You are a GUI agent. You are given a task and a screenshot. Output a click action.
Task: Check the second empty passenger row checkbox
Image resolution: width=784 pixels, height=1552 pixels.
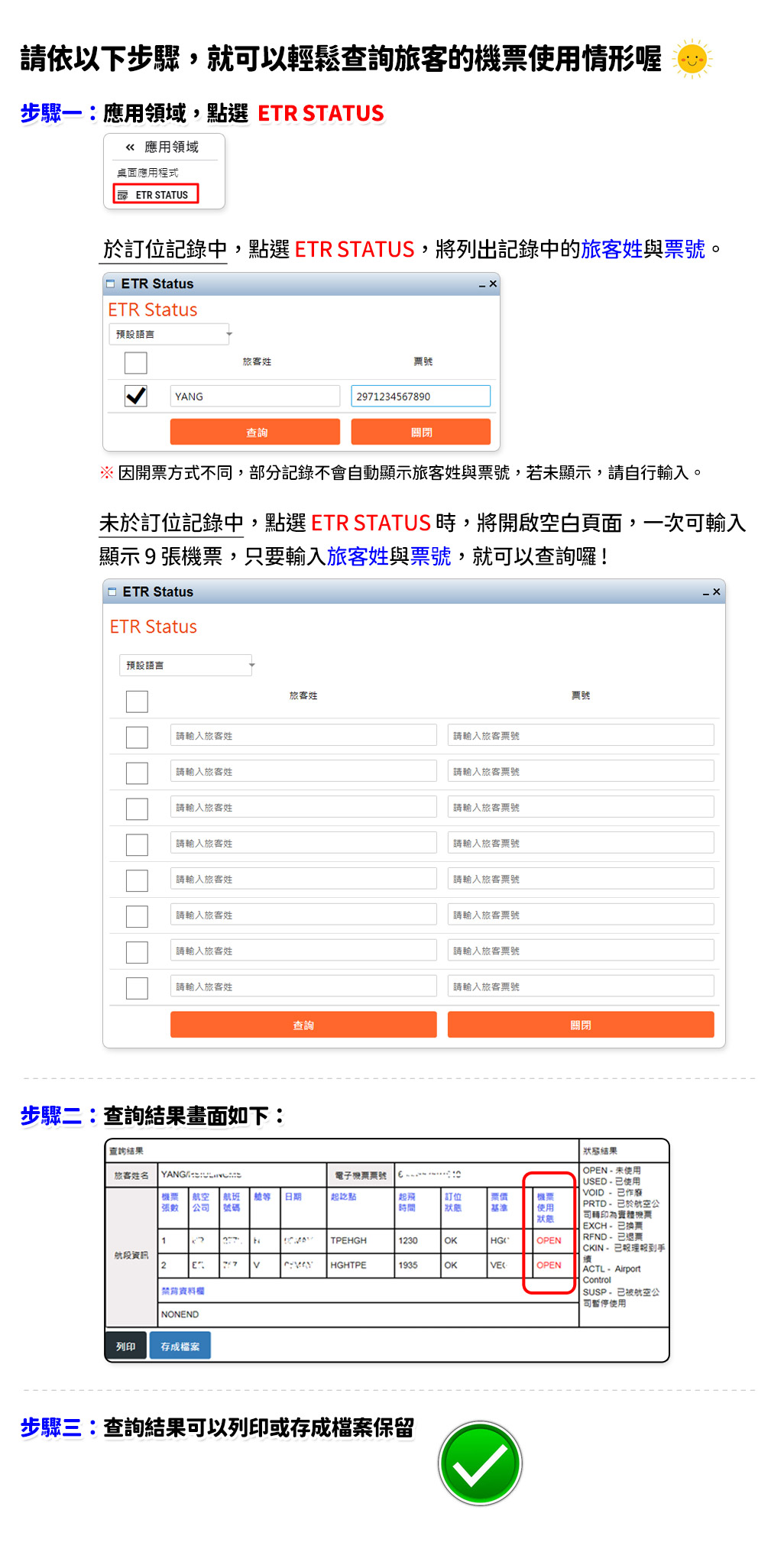point(137,773)
